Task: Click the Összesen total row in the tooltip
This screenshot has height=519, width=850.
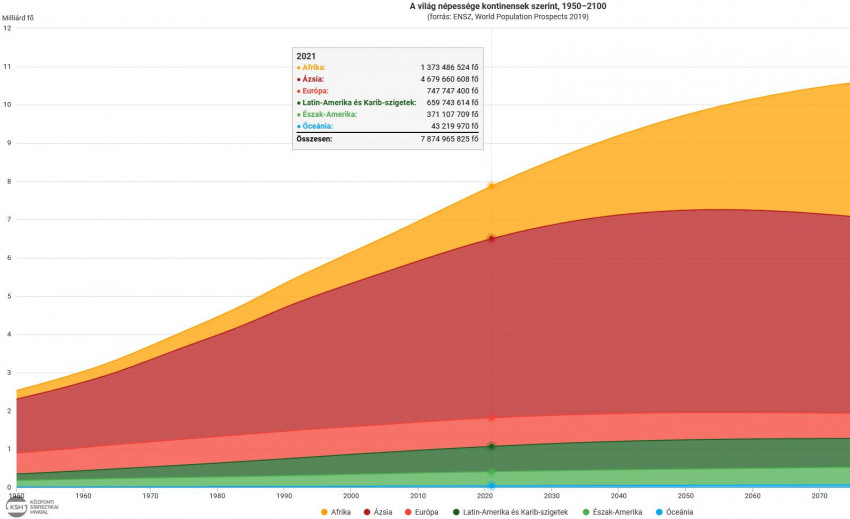Action: pos(387,139)
